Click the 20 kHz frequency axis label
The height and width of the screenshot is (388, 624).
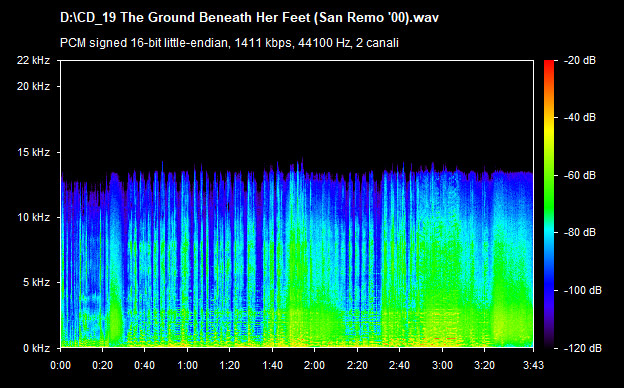(33, 86)
